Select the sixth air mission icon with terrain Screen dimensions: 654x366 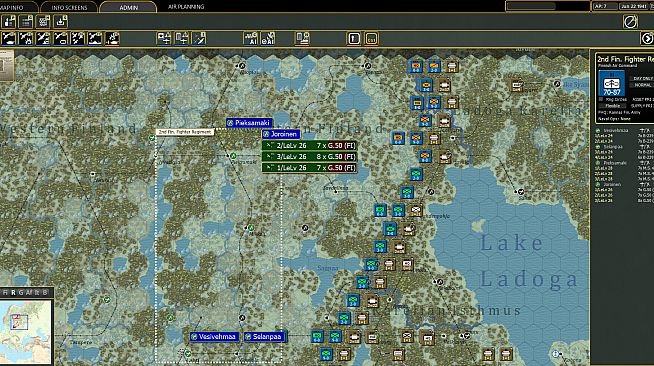[x=95, y=39]
